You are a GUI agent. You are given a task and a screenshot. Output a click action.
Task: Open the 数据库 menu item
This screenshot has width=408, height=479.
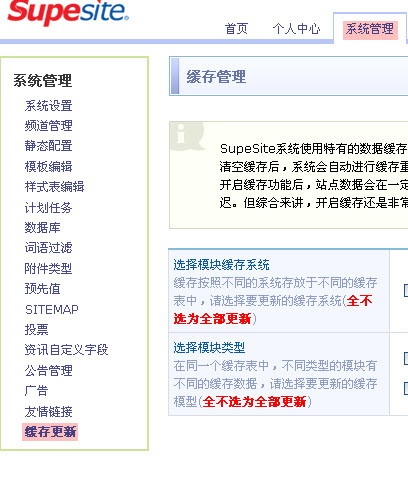[x=42, y=228]
